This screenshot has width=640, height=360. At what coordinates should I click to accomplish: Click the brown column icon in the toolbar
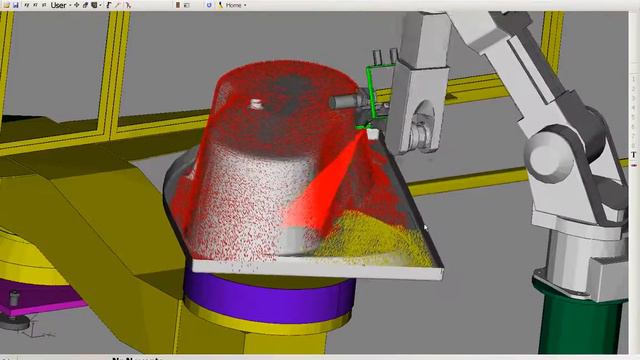[178, 5]
